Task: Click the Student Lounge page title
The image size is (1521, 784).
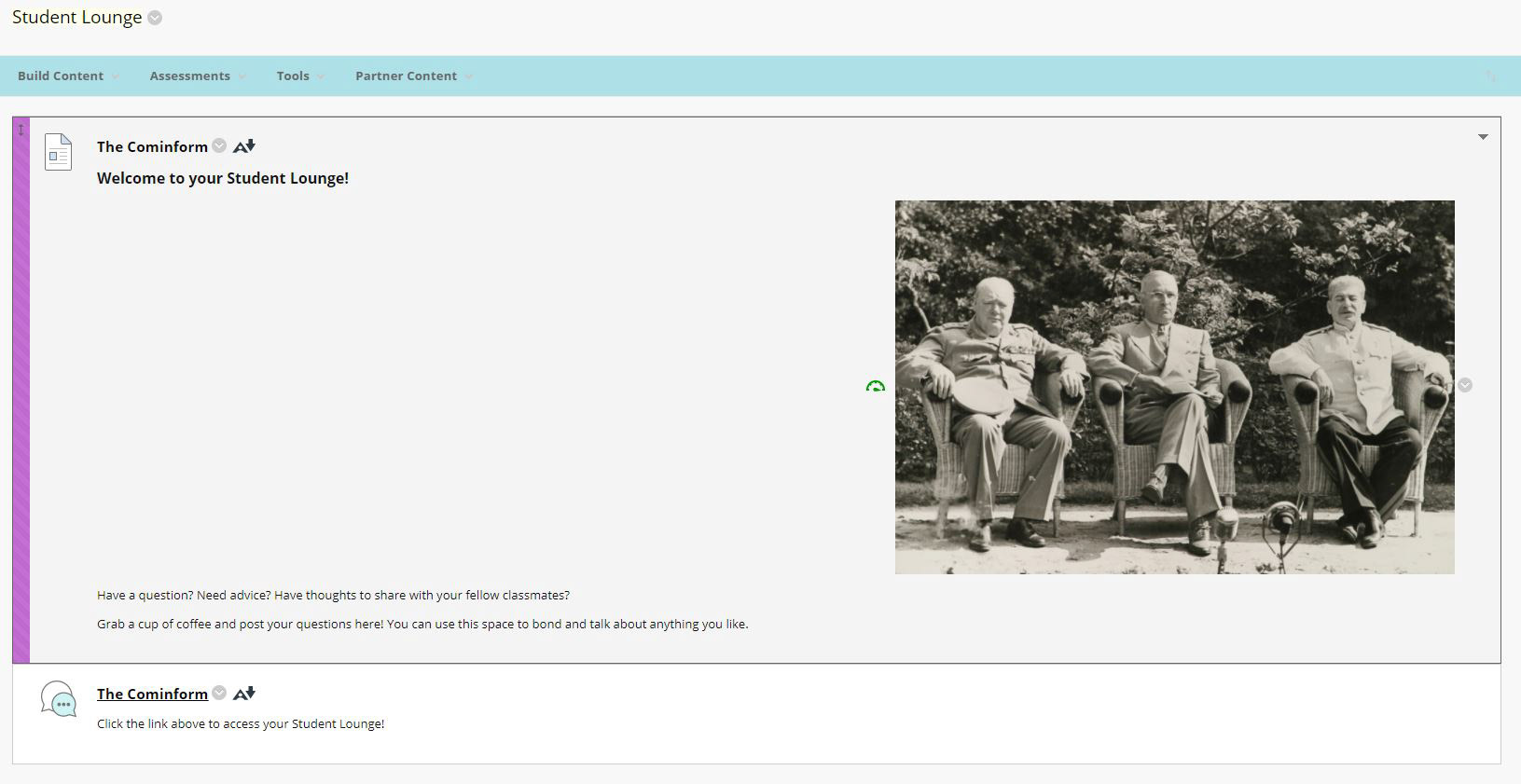Action: coord(76,18)
